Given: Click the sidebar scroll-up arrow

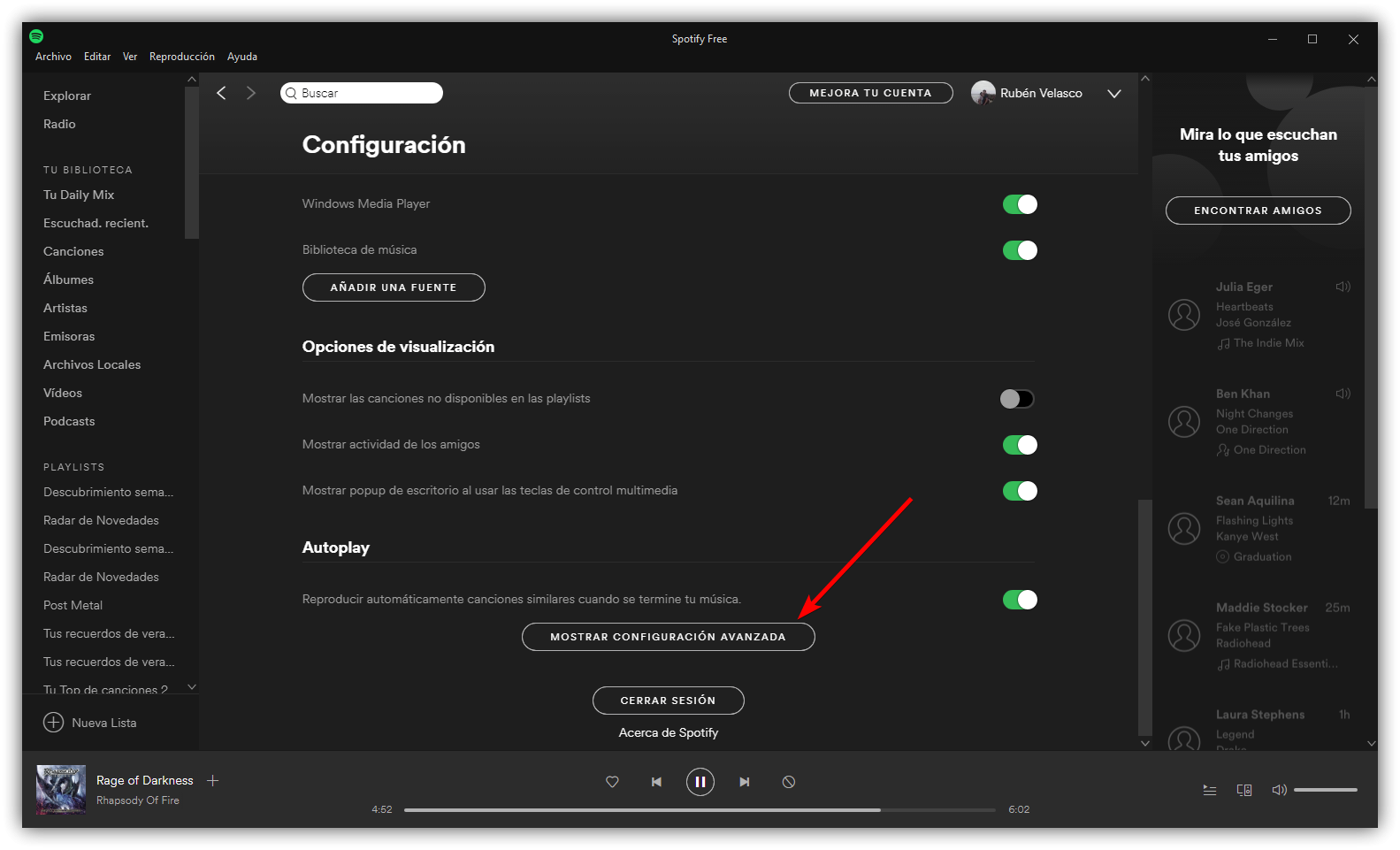Looking at the screenshot, I should (192, 80).
